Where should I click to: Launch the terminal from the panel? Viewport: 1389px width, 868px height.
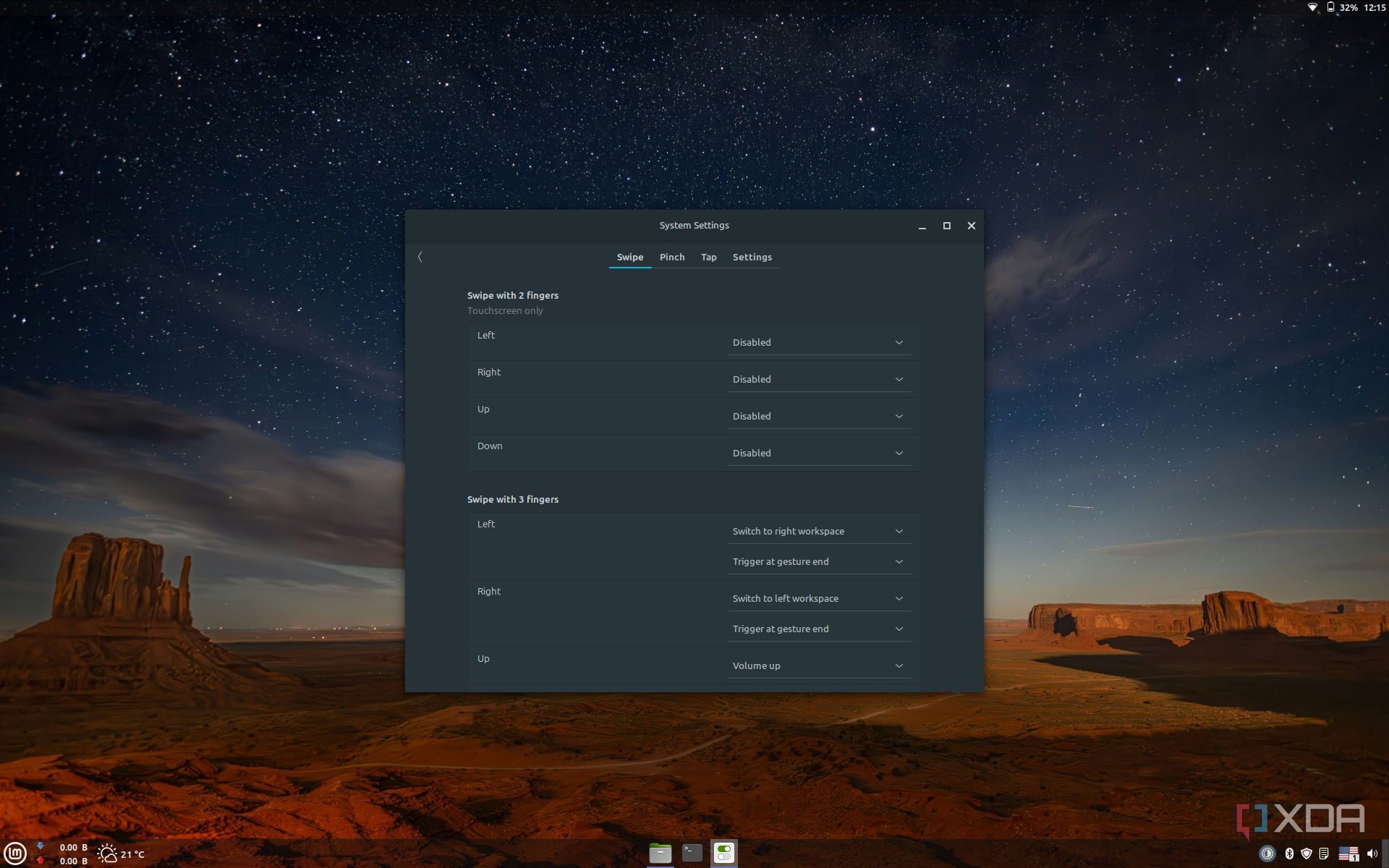[x=692, y=854]
